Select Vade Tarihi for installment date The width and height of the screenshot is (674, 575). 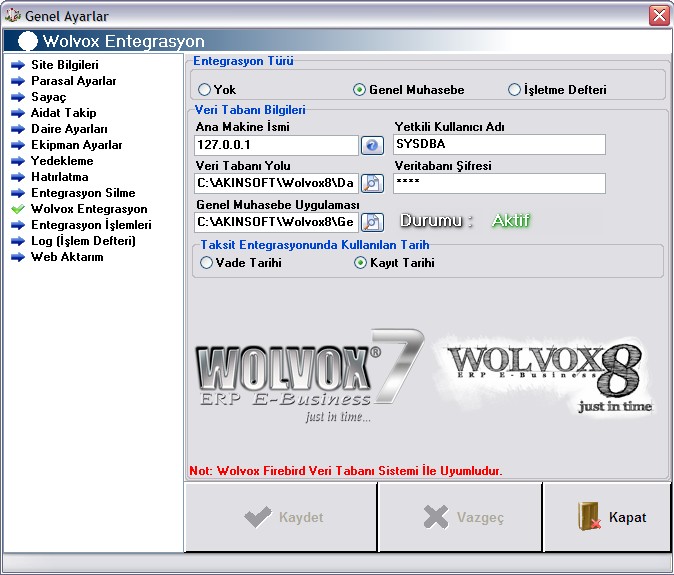pos(241,263)
